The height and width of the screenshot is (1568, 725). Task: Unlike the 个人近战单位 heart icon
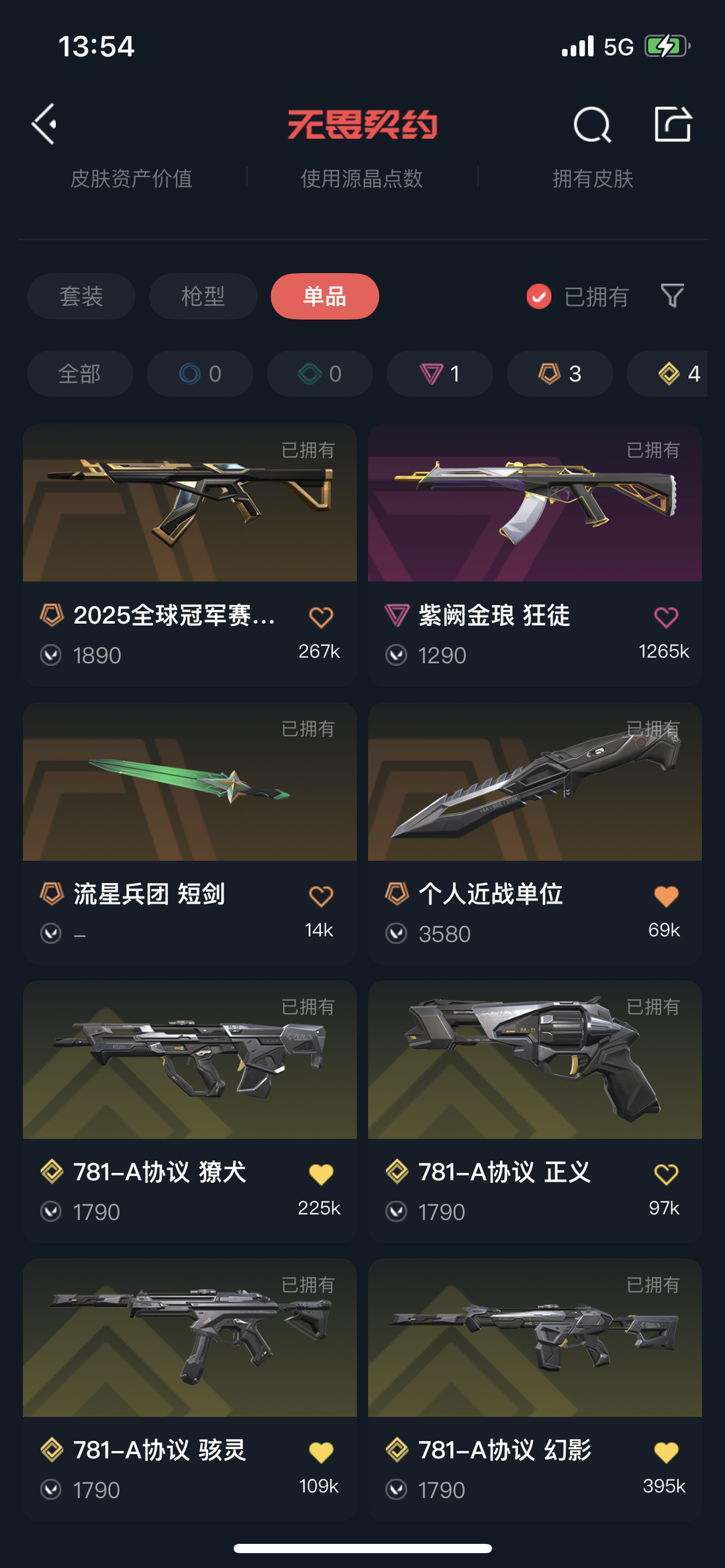click(666, 896)
